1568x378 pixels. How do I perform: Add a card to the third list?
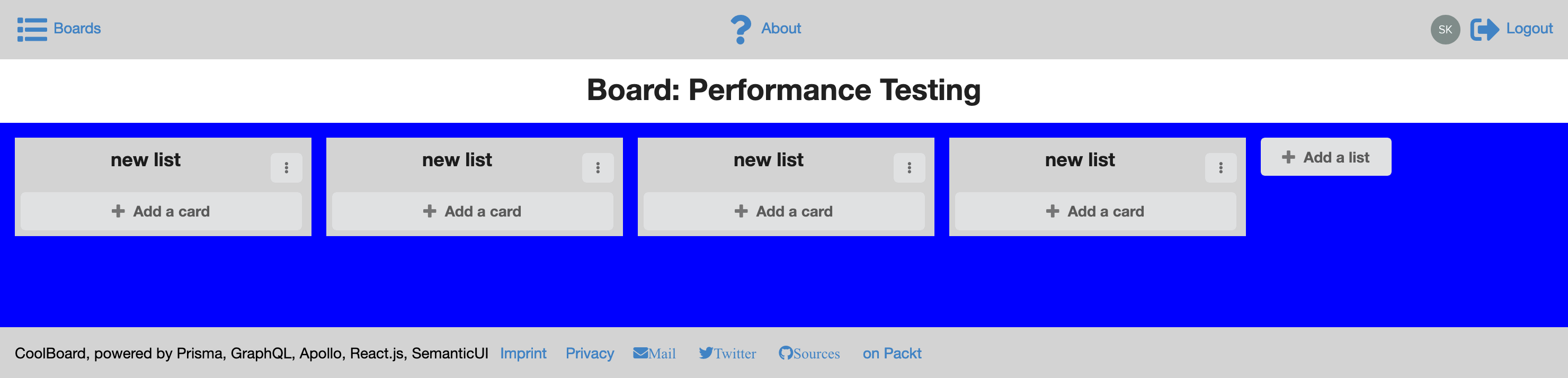coord(784,211)
